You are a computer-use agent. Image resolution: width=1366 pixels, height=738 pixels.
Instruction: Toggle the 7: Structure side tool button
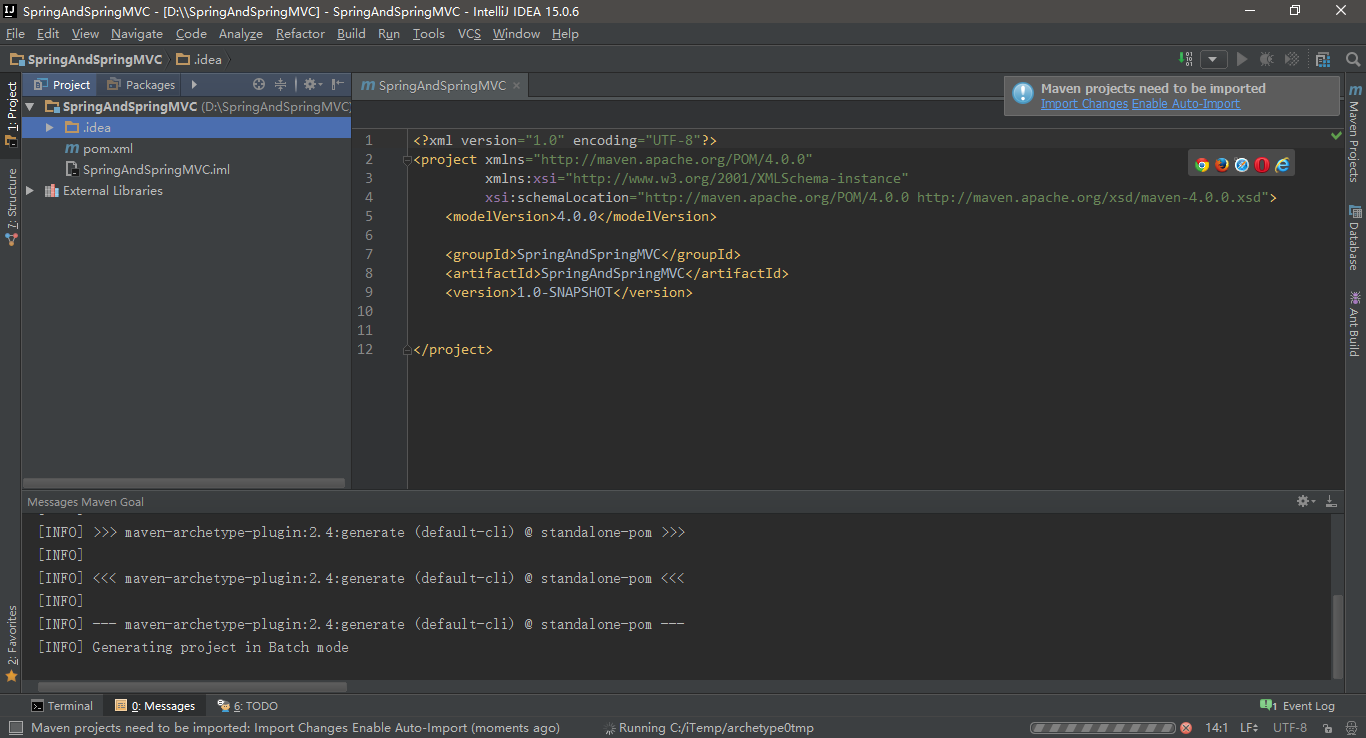click(x=11, y=207)
